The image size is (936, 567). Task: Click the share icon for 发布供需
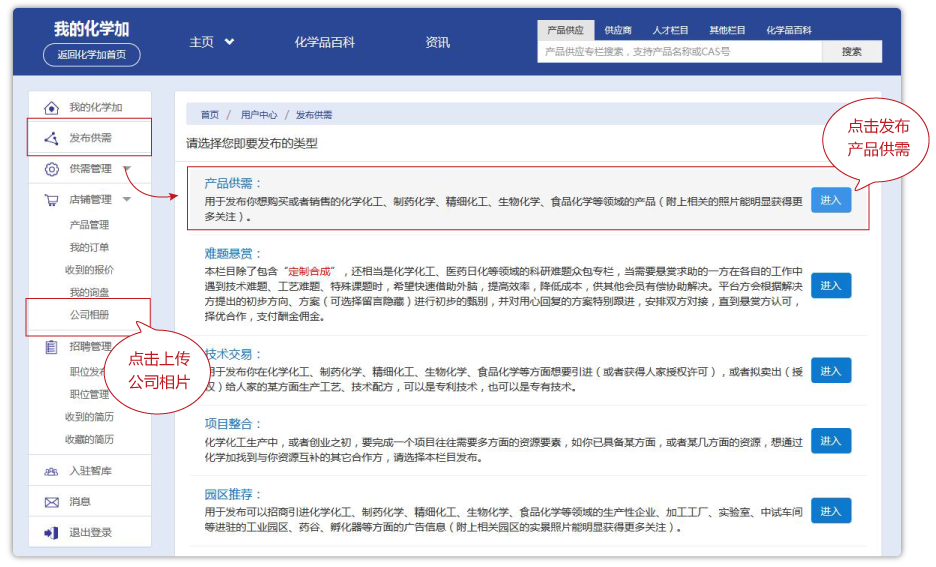click(x=52, y=138)
